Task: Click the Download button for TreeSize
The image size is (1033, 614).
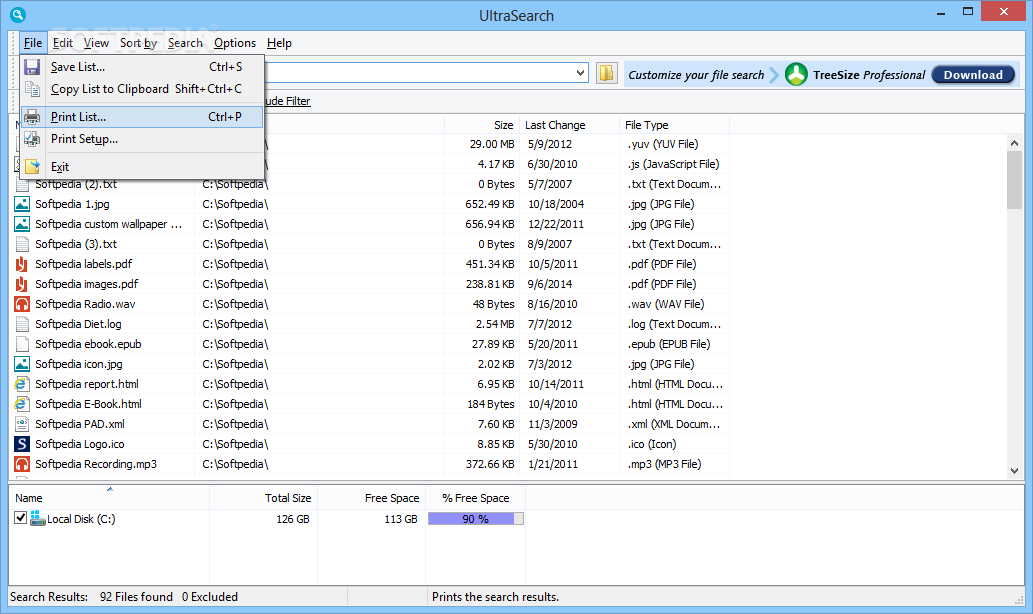Action: click(973, 74)
